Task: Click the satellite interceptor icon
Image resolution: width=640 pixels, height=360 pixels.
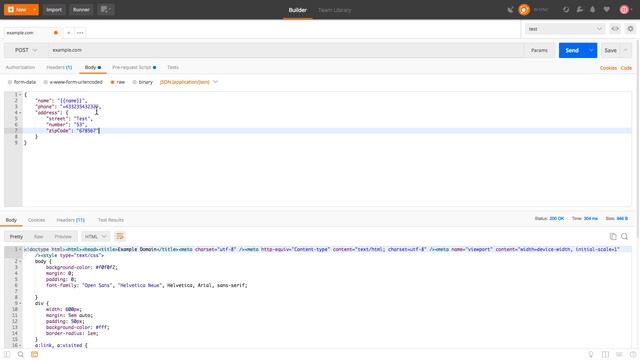Action: point(510,9)
